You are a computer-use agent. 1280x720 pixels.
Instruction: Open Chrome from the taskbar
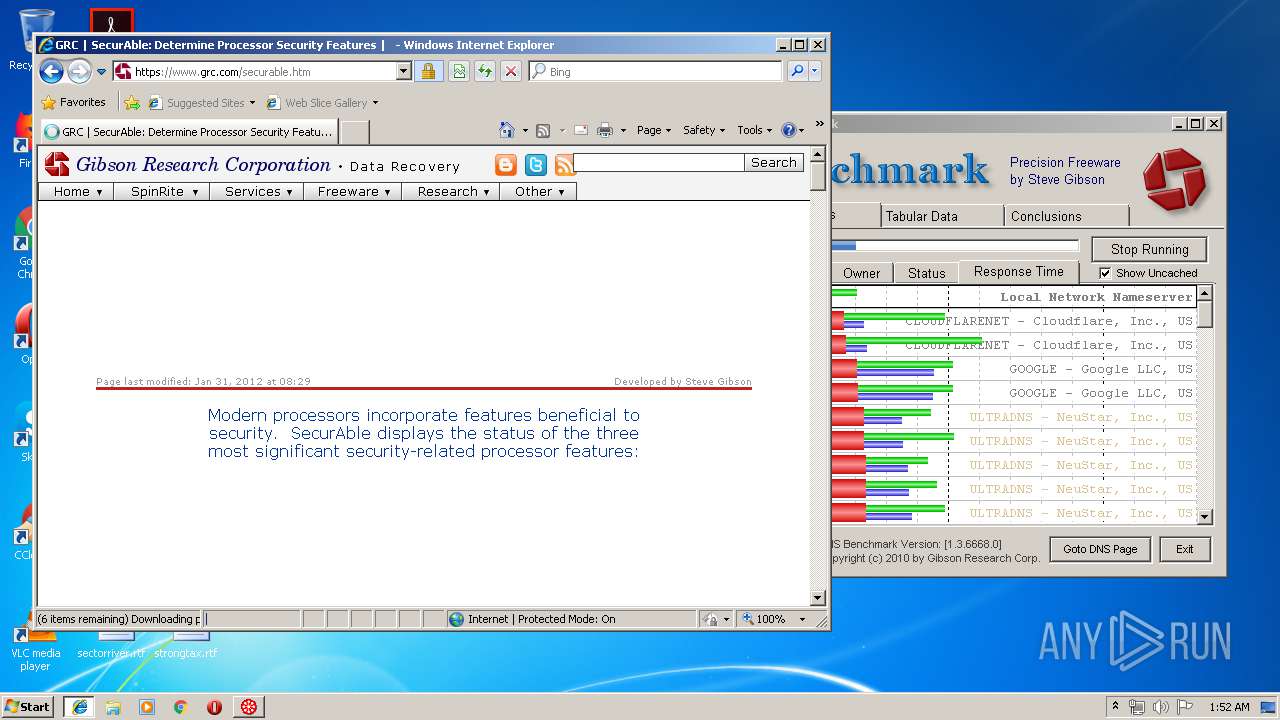180,706
